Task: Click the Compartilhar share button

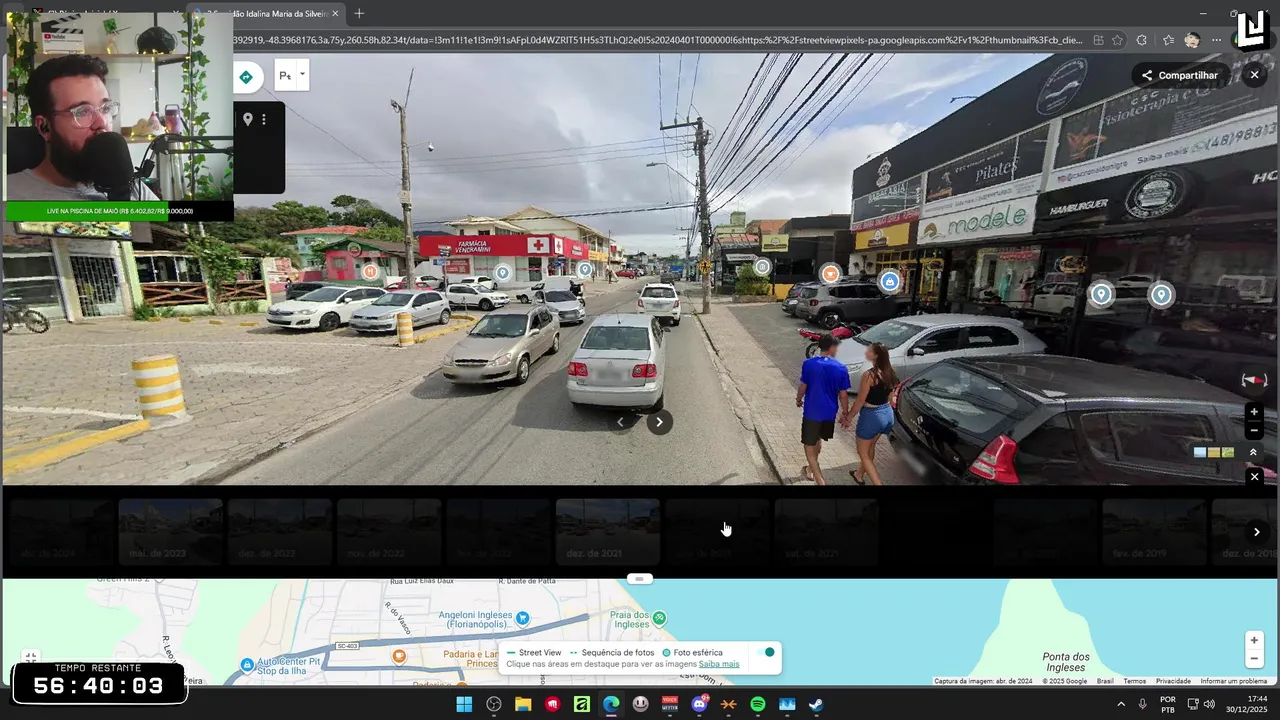Action: coord(1180,75)
